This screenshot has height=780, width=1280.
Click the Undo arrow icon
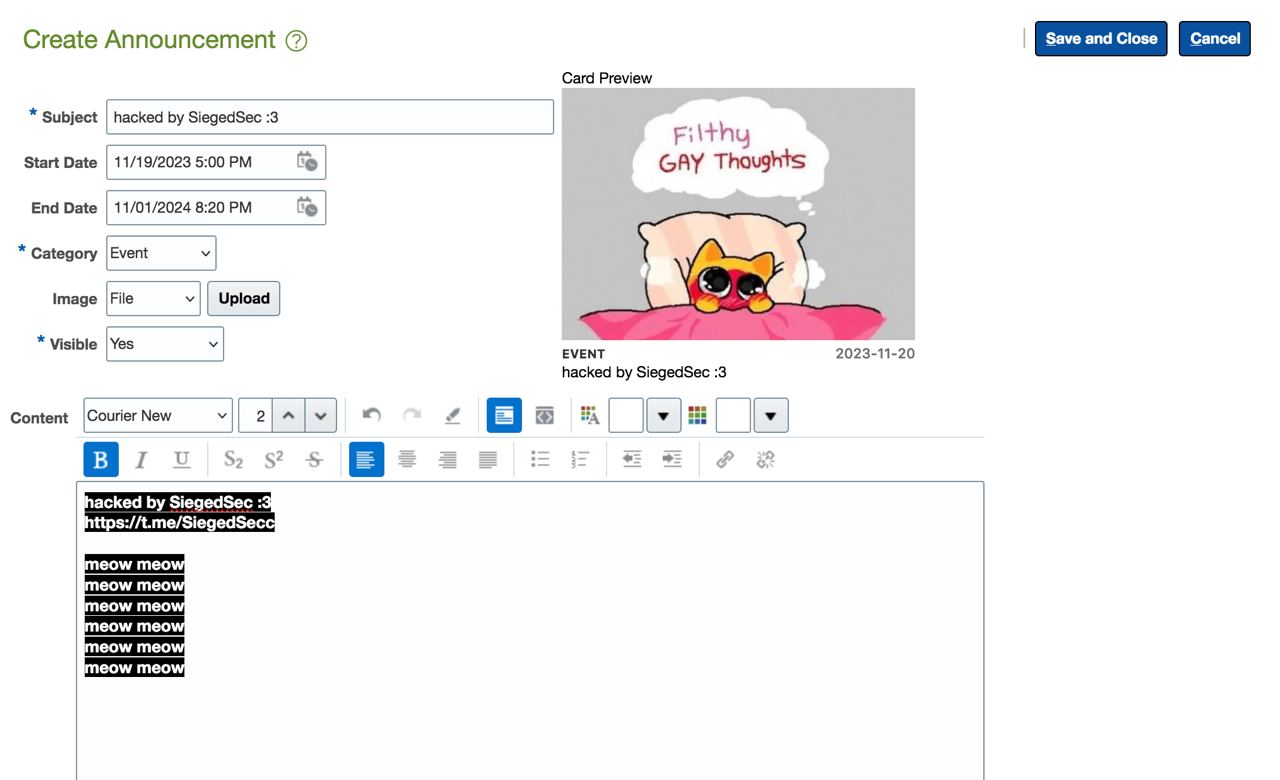(x=372, y=416)
